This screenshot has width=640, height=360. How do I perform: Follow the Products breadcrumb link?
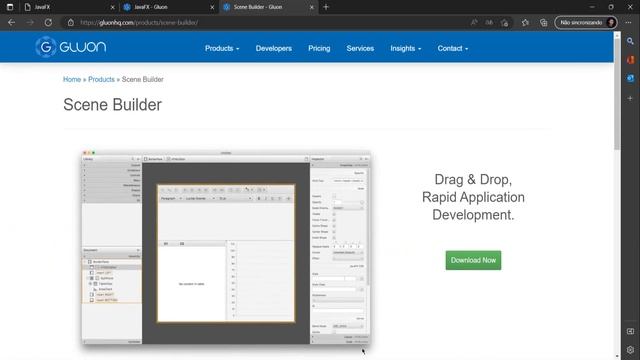pos(101,79)
